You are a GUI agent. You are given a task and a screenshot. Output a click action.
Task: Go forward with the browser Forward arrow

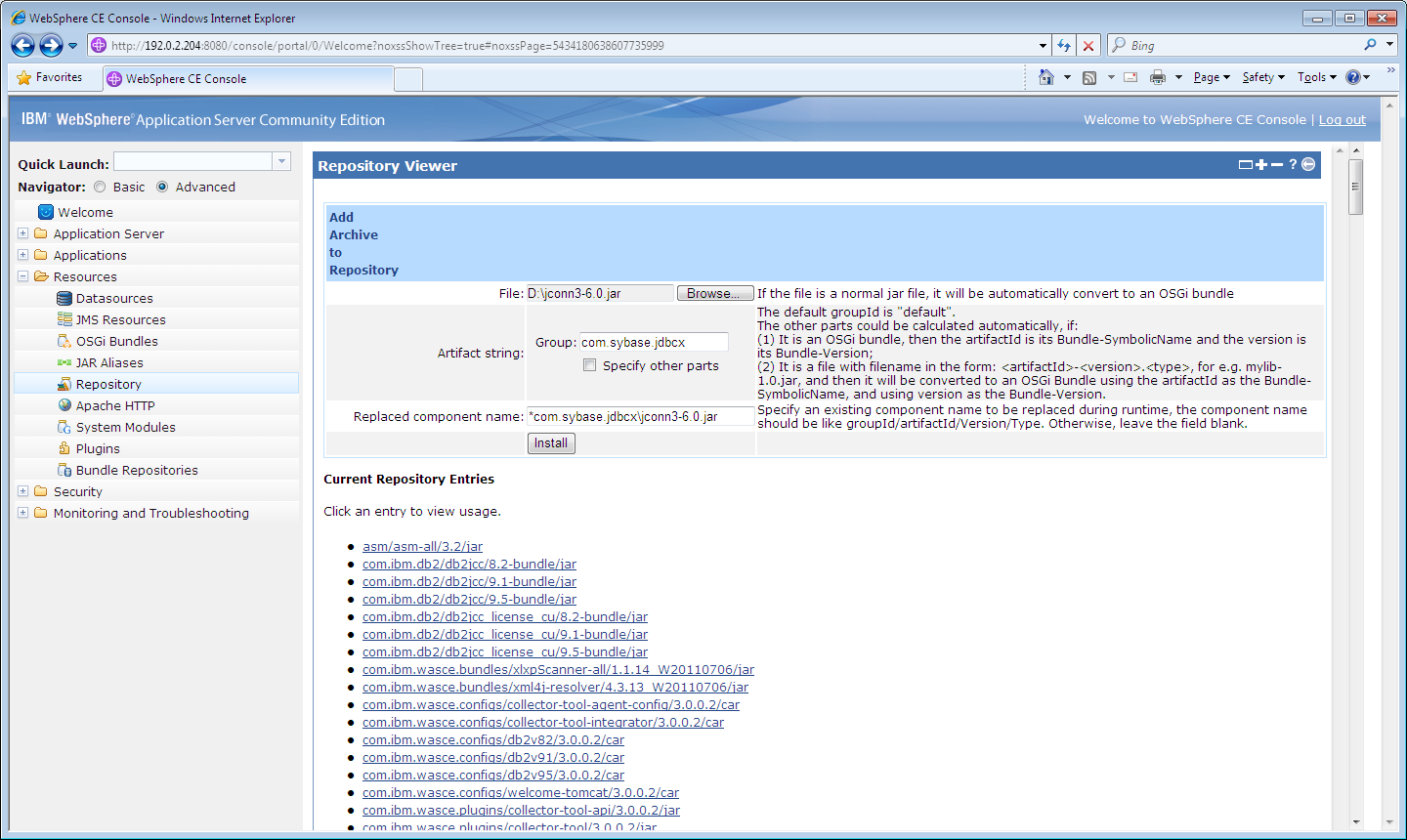coord(51,45)
